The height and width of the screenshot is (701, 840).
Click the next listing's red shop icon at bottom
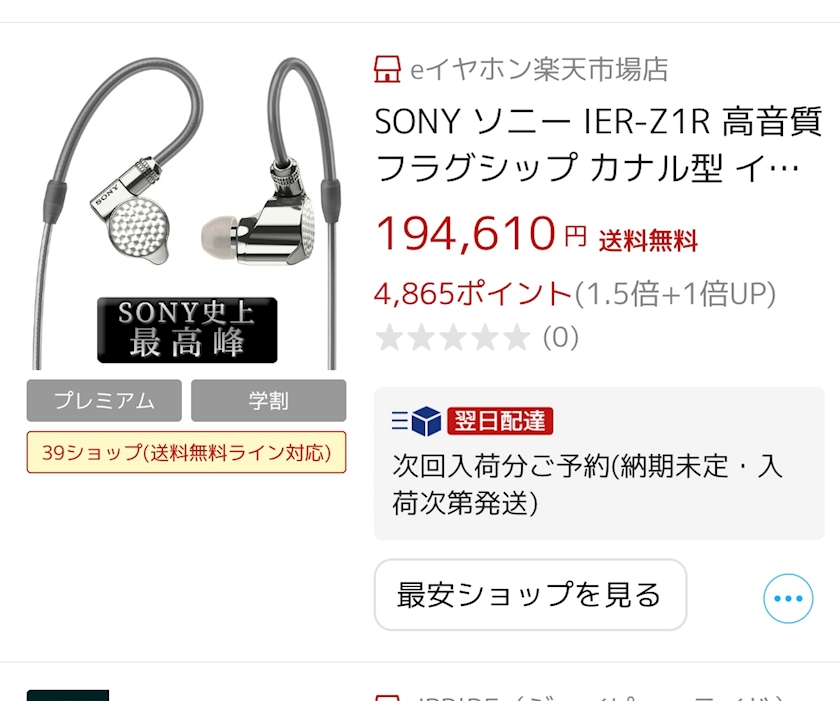click(x=387, y=698)
